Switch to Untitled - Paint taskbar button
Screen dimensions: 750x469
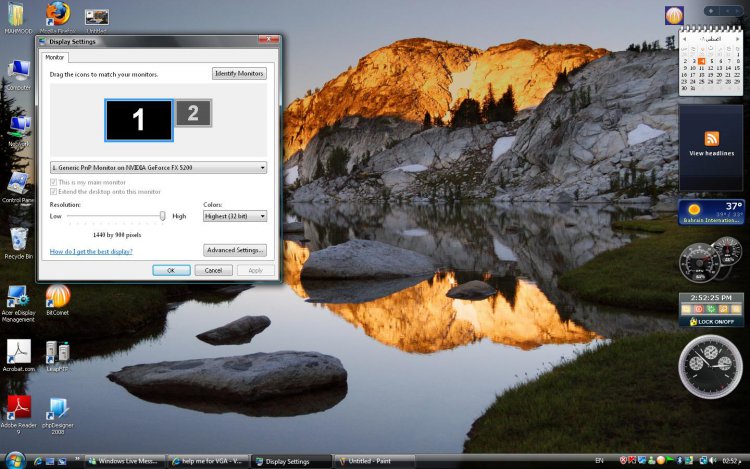[374, 461]
